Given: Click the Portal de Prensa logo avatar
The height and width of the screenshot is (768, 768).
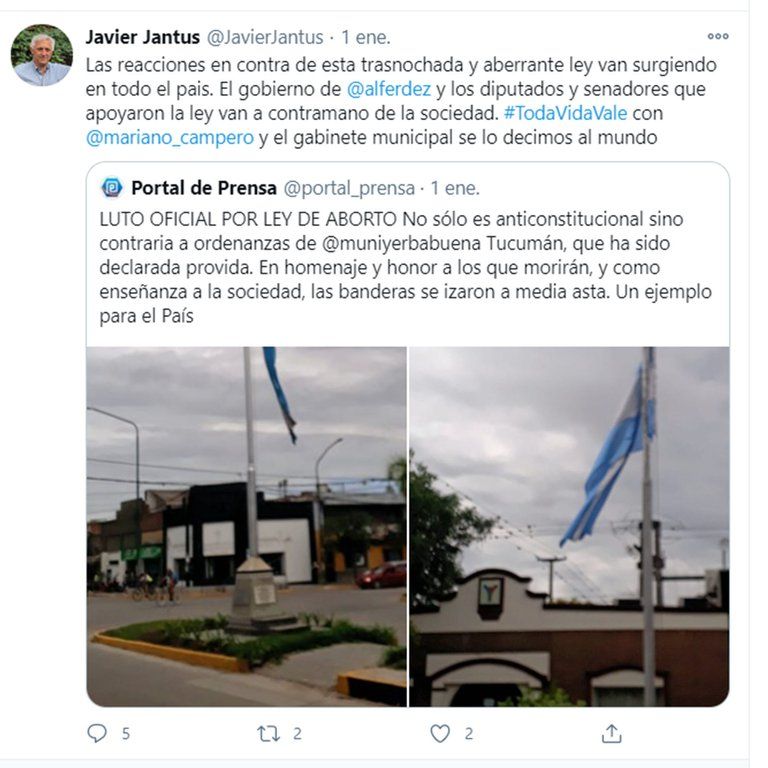Looking at the screenshot, I should point(112,188).
